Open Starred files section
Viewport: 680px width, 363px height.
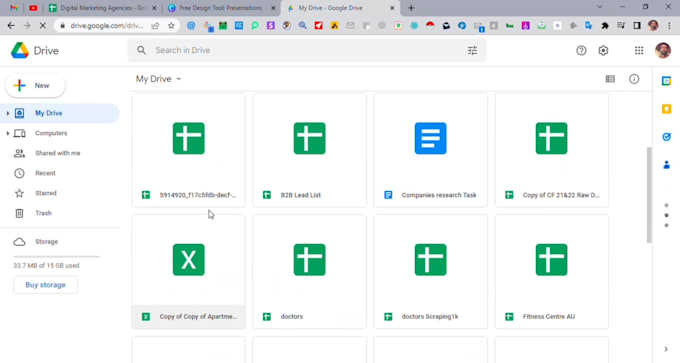point(46,193)
